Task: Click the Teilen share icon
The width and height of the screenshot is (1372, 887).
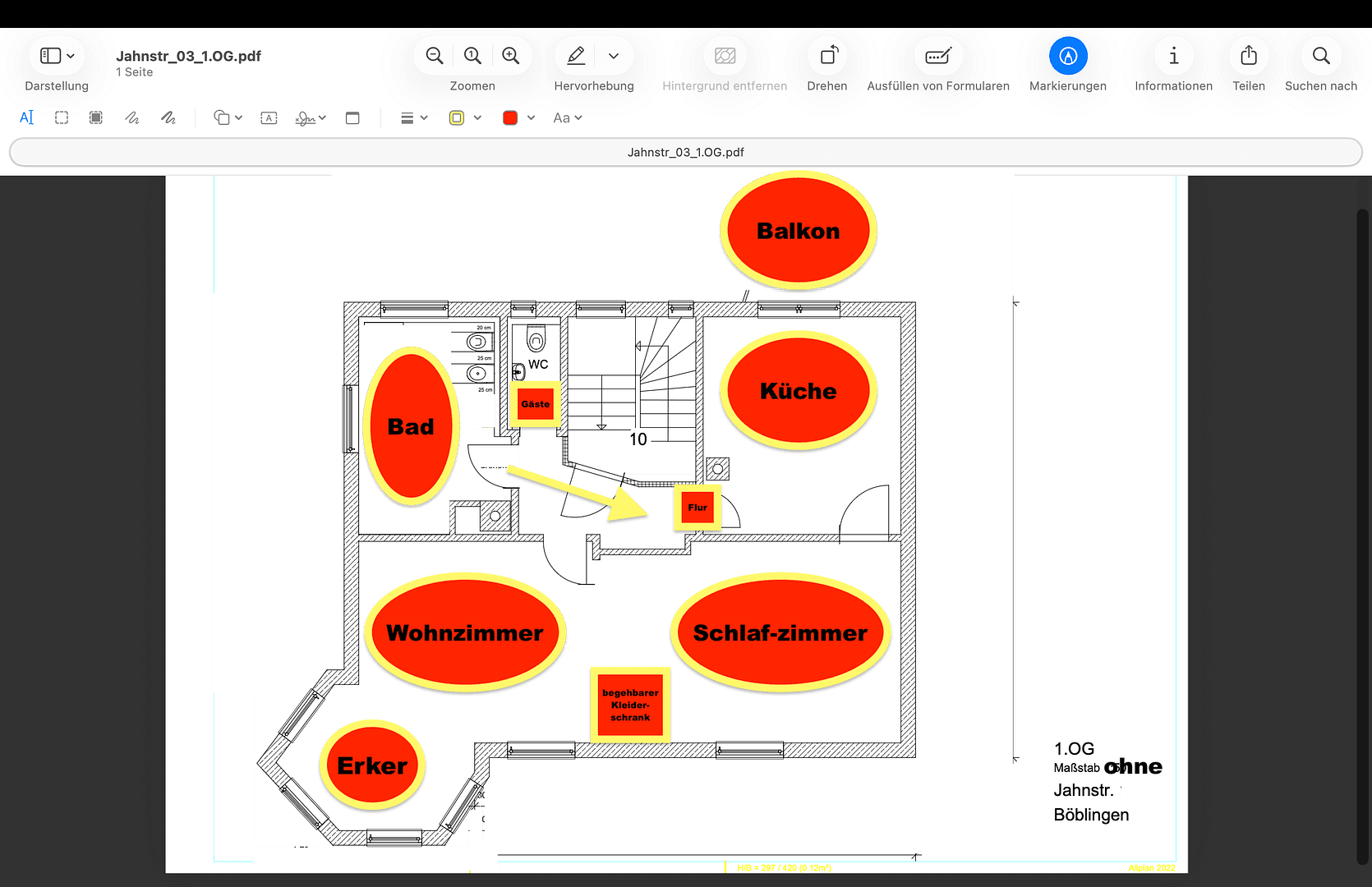Action: [1248, 56]
